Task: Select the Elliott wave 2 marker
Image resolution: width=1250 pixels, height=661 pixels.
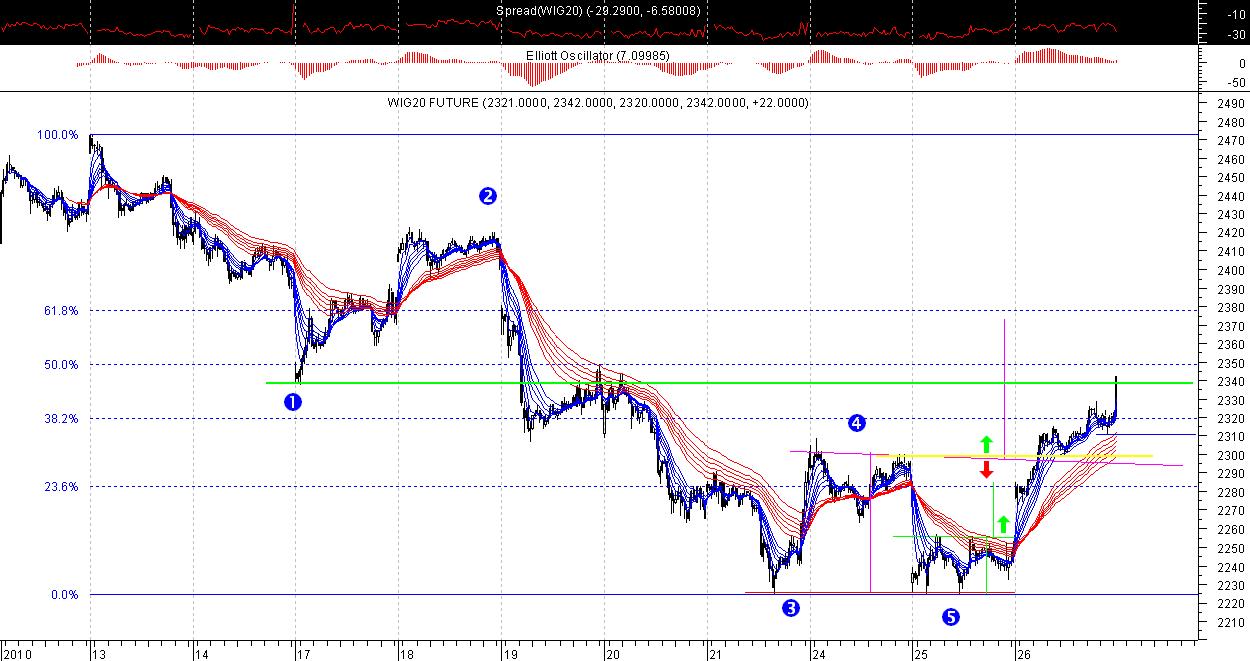Action: tap(487, 196)
